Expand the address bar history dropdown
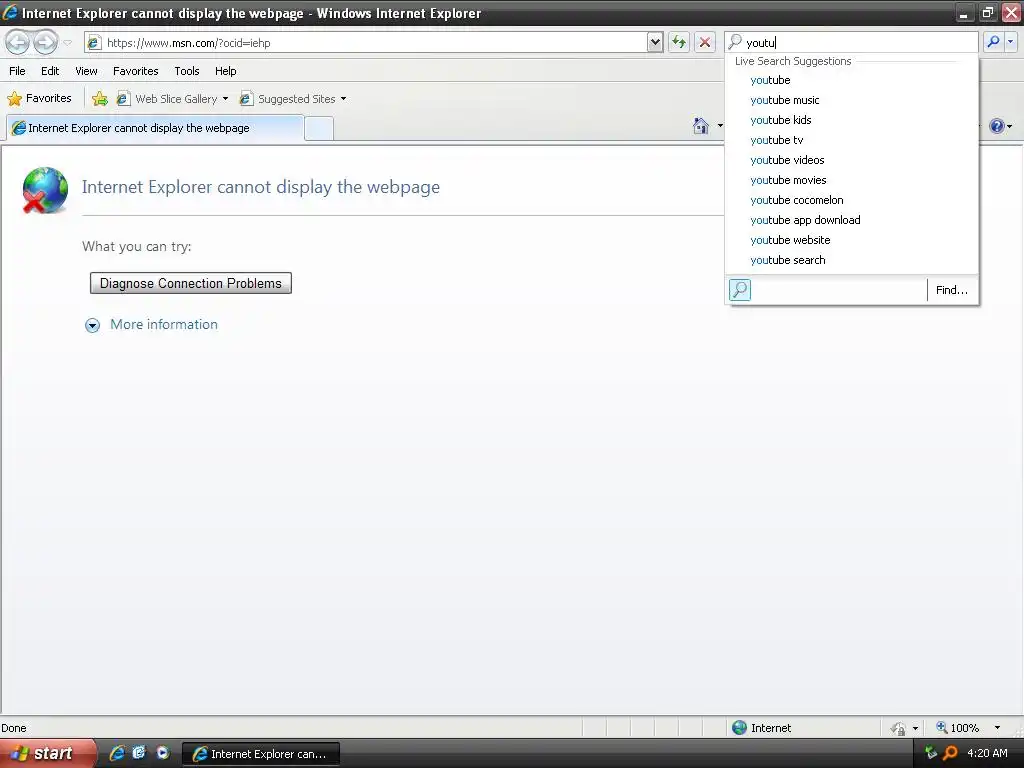 (x=655, y=42)
